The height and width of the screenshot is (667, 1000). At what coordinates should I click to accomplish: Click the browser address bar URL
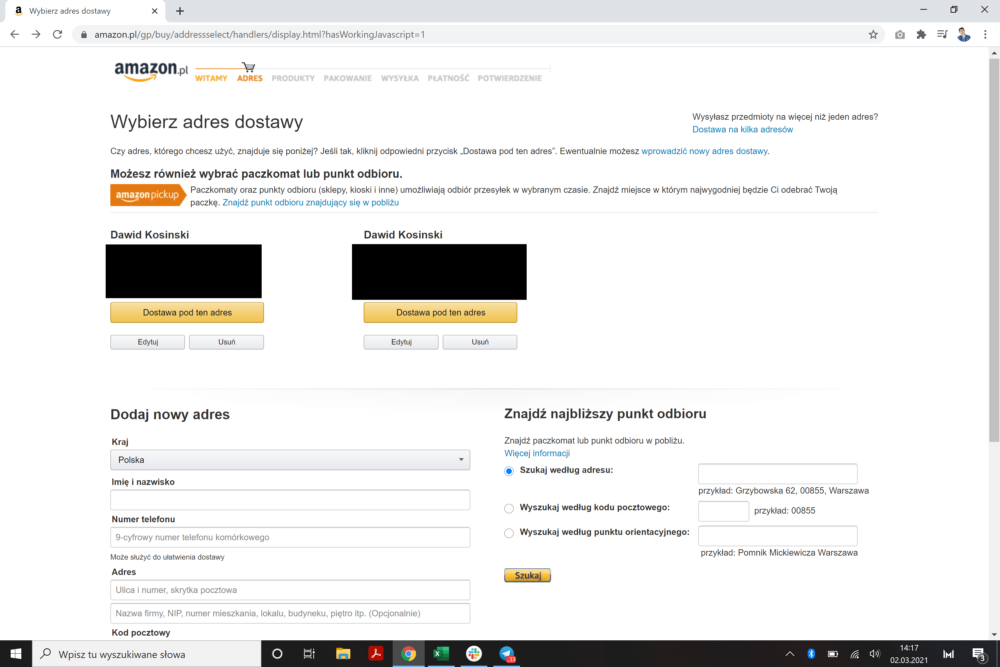tap(260, 34)
